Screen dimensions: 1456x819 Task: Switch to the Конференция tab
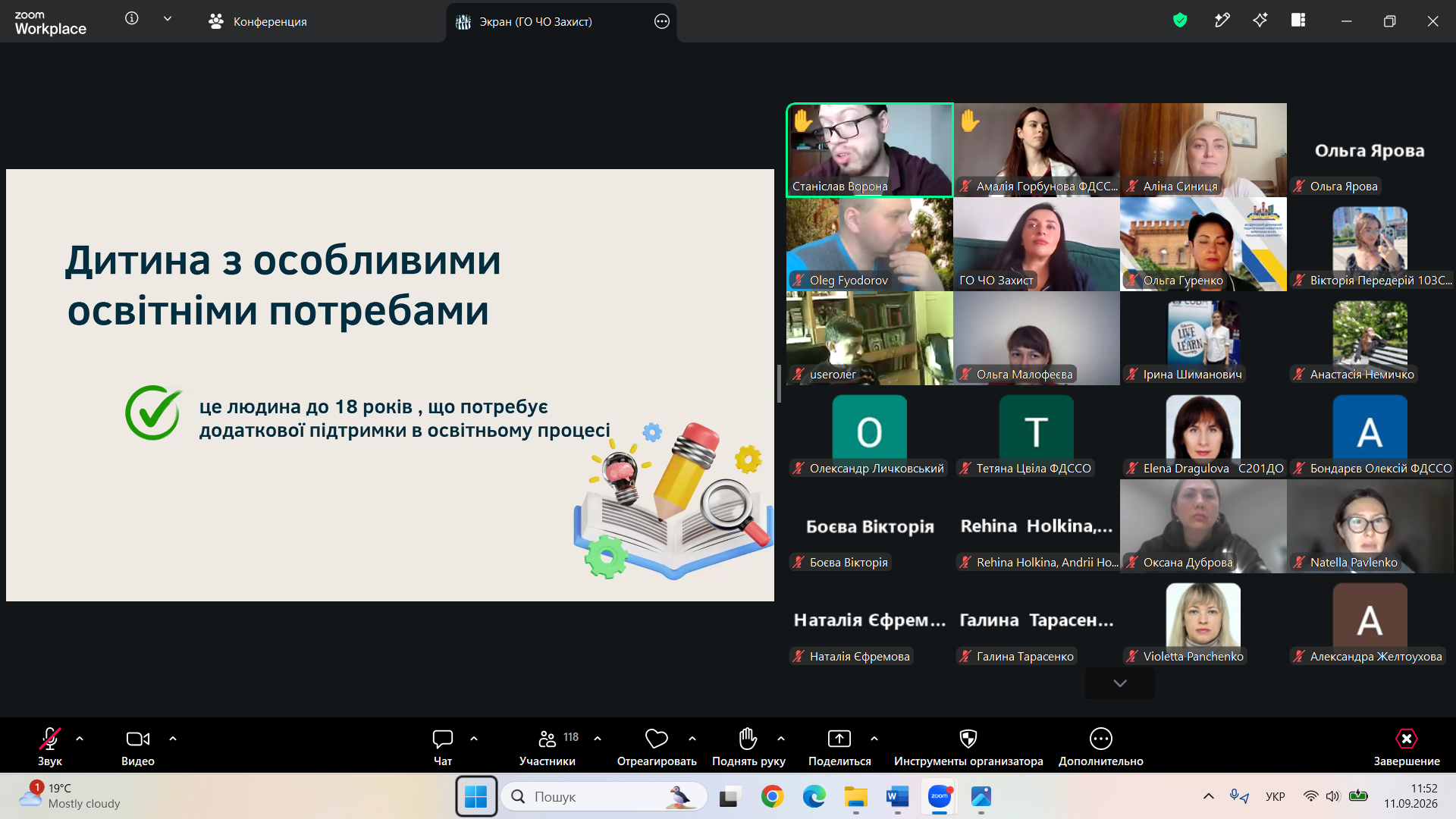(258, 21)
